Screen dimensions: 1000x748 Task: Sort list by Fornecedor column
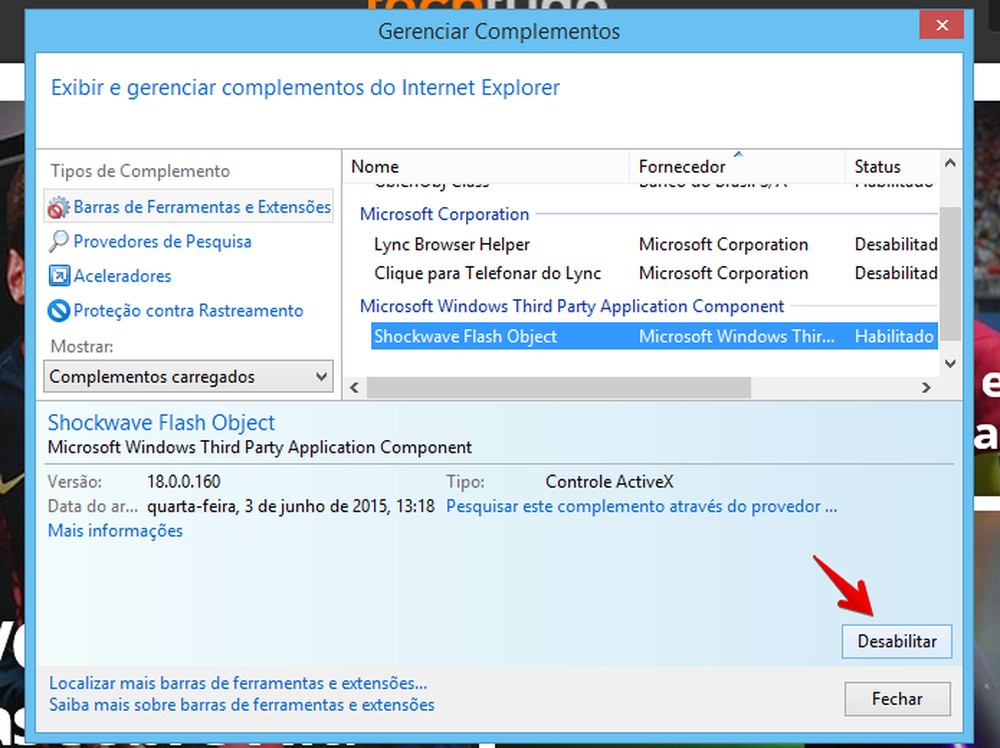tap(737, 166)
